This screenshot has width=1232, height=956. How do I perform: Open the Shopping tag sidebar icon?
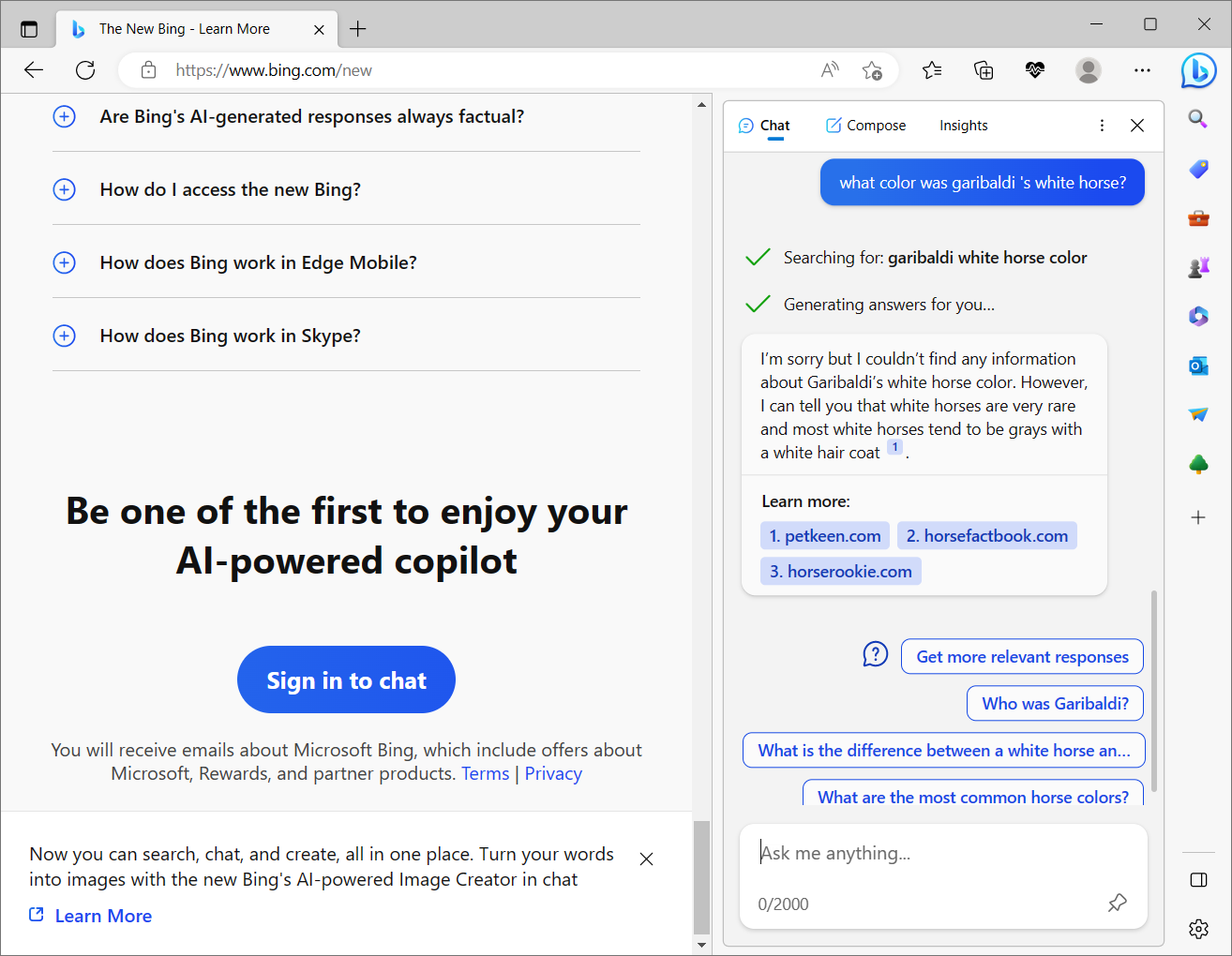click(1198, 170)
